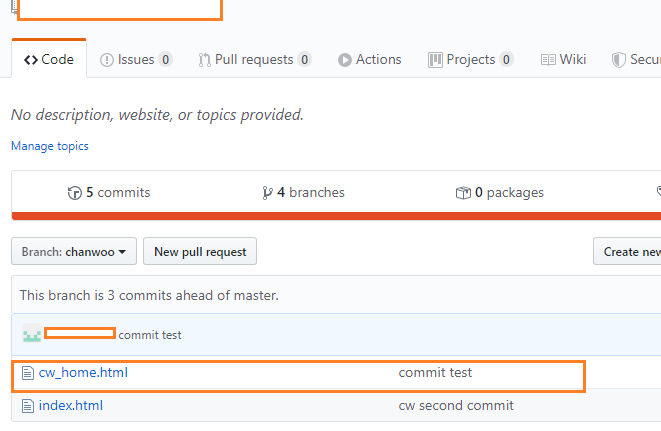Click the Projects board icon
This screenshot has width=661, height=431.
click(x=435, y=60)
